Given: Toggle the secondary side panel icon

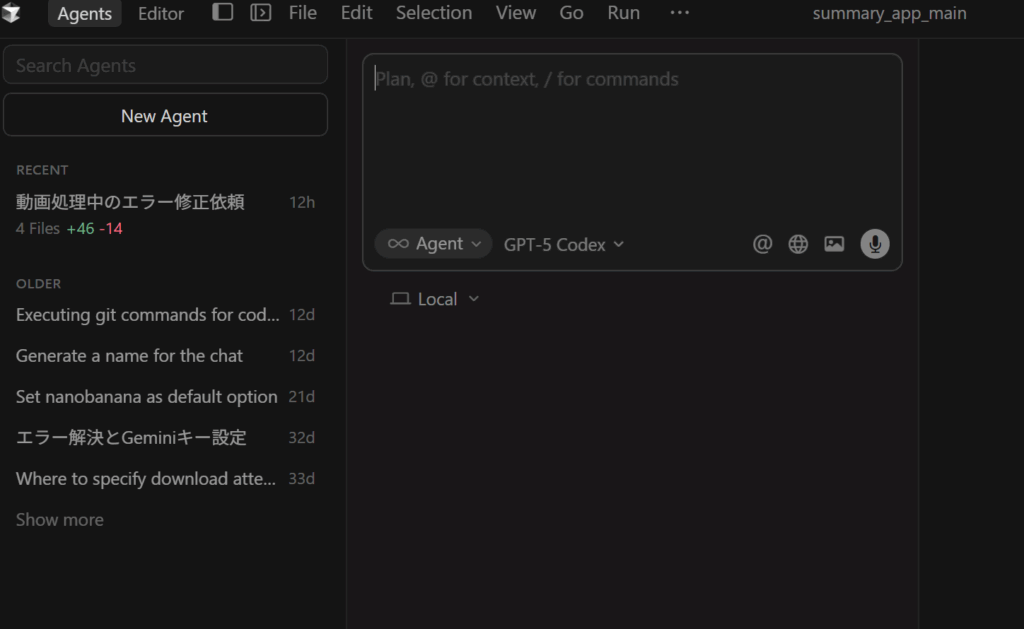Looking at the screenshot, I should (x=260, y=13).
